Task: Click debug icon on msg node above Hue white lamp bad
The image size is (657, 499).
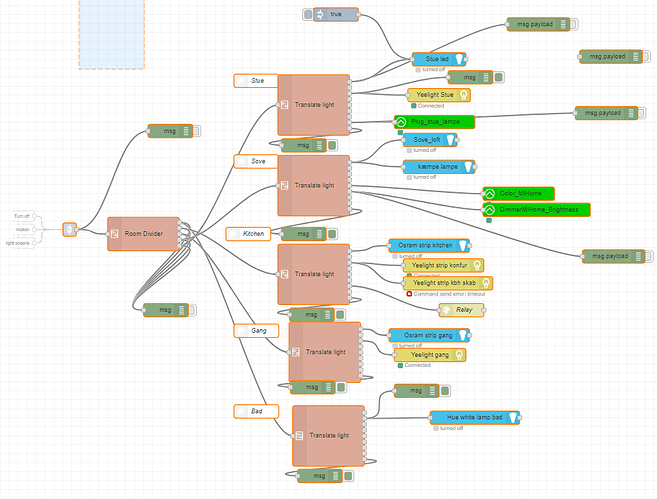Action: 432,391
